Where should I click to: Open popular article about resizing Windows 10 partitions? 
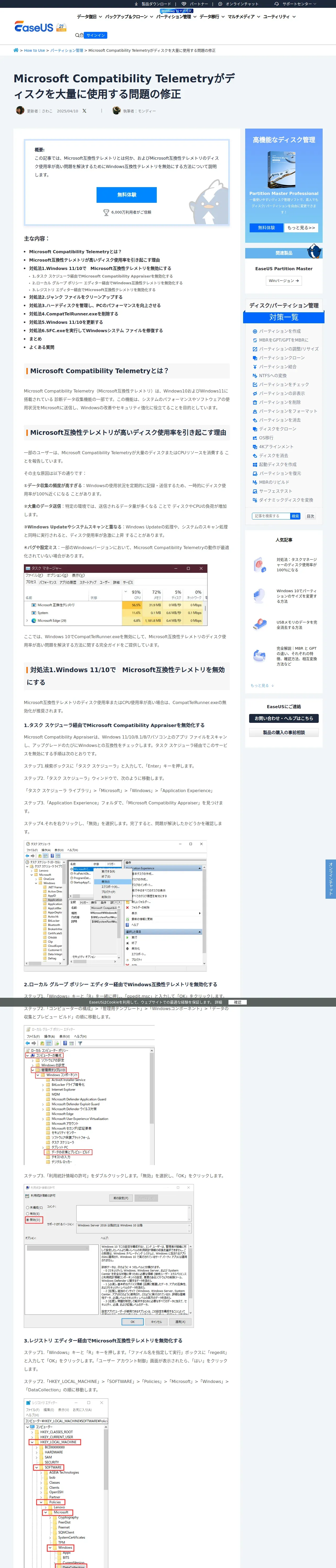[296, 596]
